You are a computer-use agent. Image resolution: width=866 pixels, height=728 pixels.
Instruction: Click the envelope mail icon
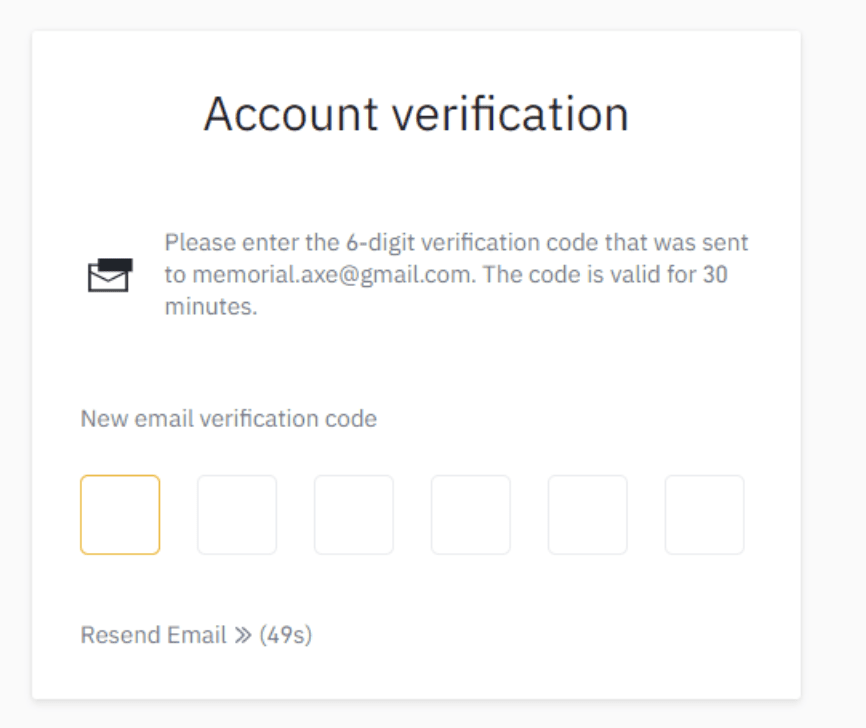point(110,275)
